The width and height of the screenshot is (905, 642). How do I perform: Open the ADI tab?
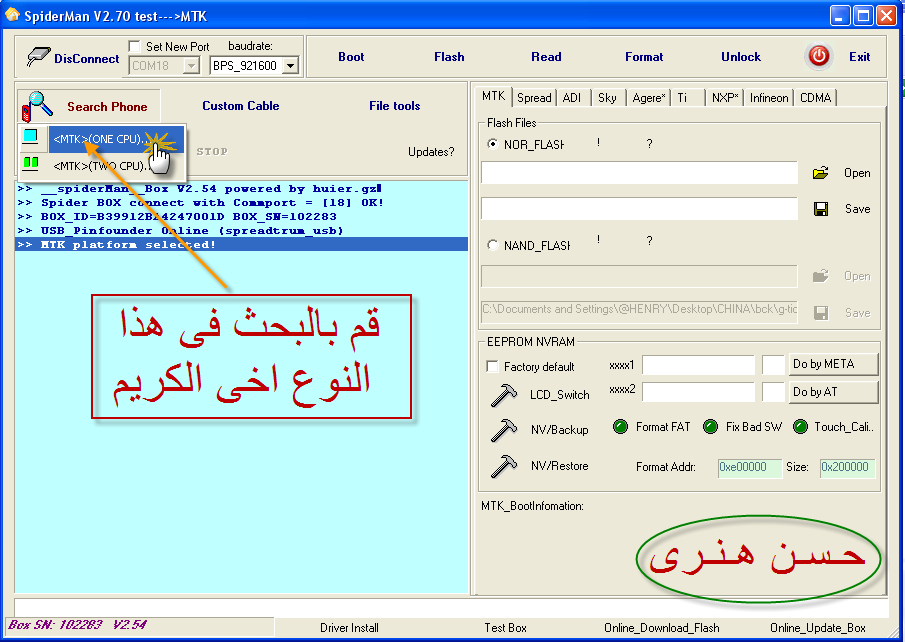pos(572,98)
